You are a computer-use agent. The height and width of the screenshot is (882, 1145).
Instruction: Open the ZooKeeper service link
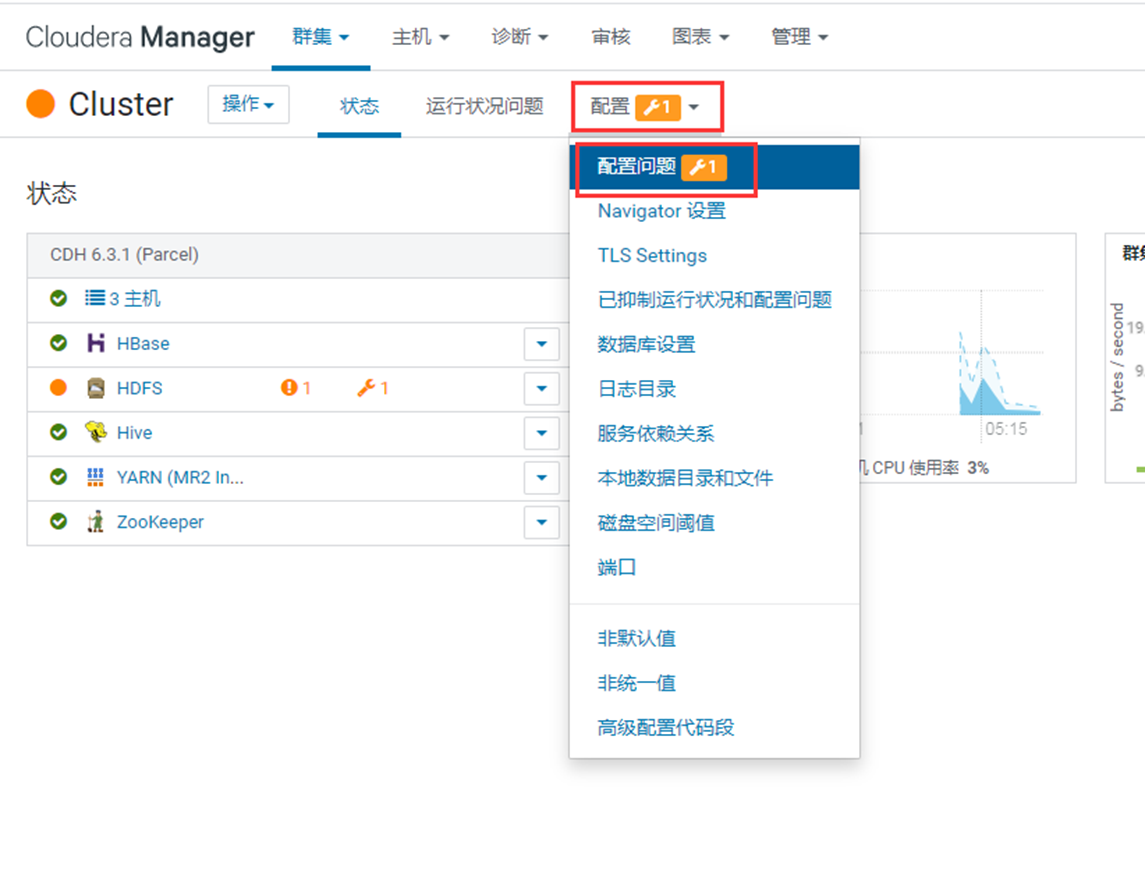[160, 522]
